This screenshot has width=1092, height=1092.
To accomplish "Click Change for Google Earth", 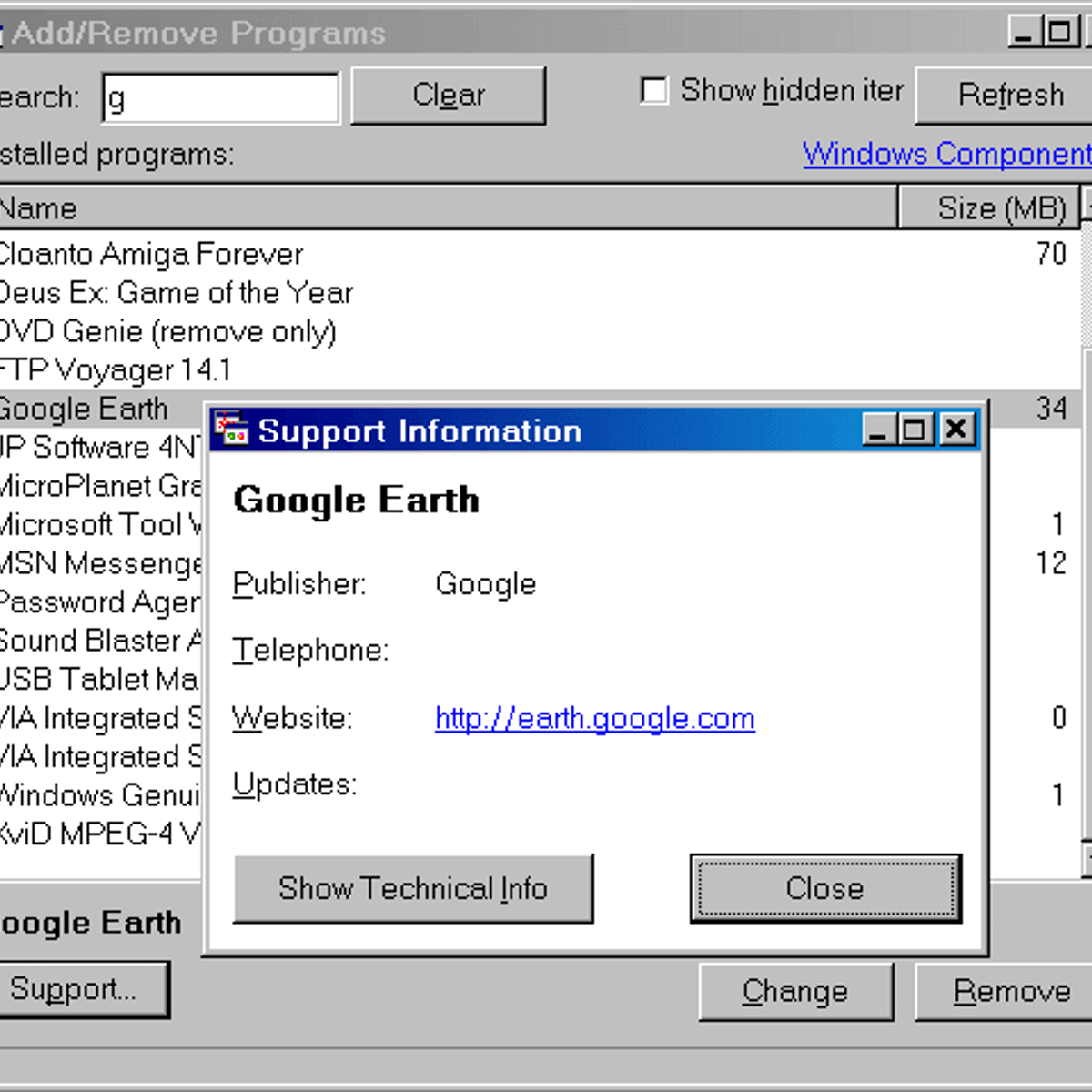I will [795, 991].
